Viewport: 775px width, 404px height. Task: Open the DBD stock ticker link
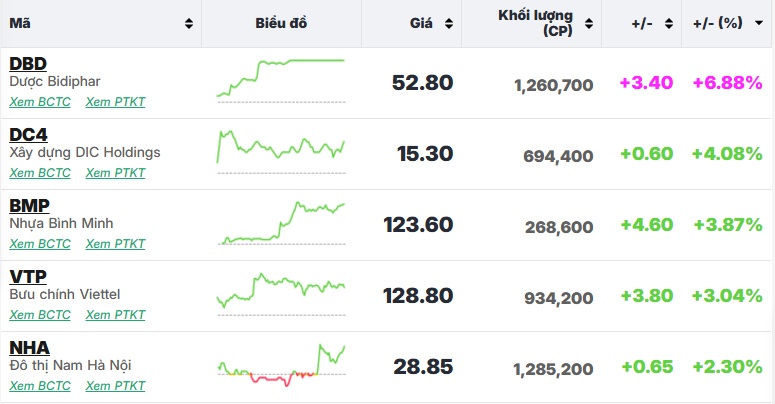point(28,64)
